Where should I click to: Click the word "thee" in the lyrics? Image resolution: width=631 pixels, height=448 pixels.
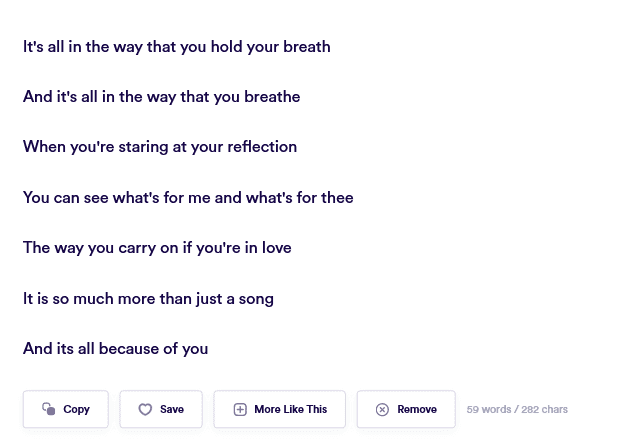337,197
